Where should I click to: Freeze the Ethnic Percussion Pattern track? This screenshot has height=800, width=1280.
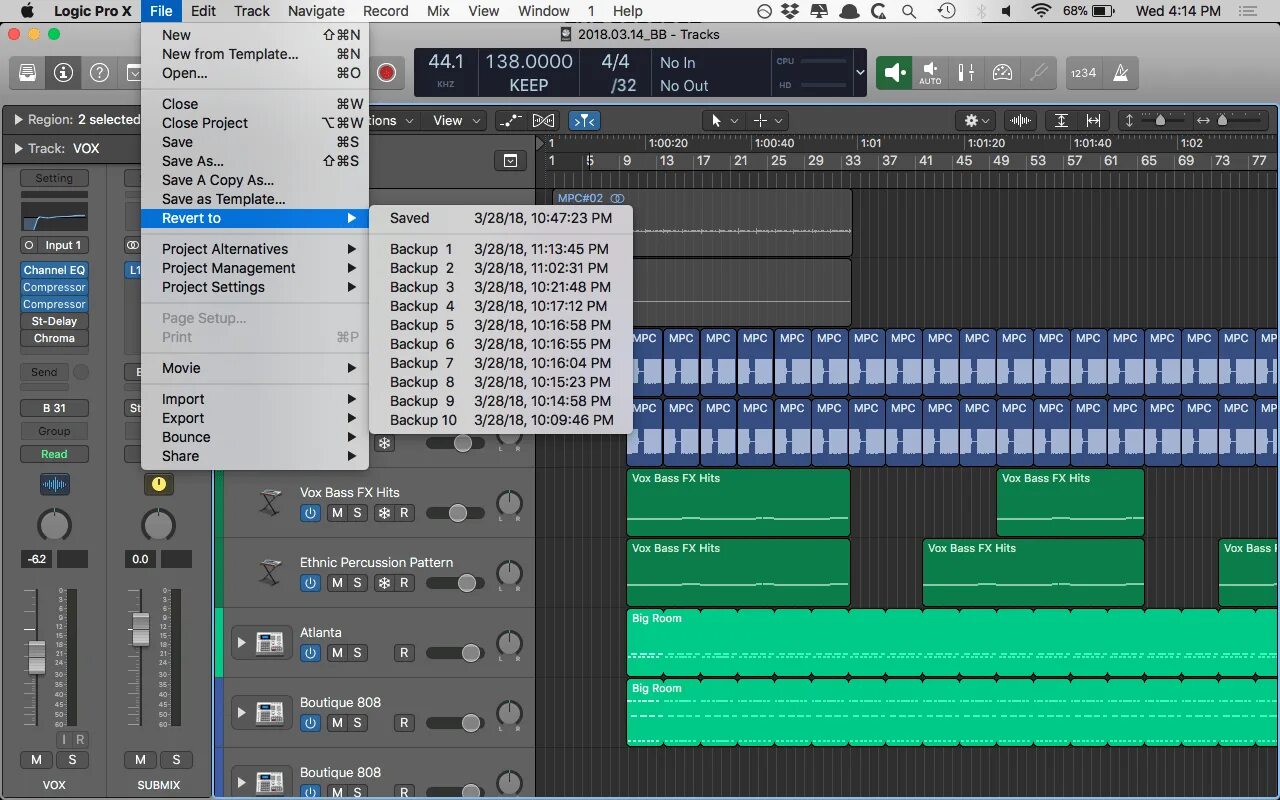tap(384, 583)
